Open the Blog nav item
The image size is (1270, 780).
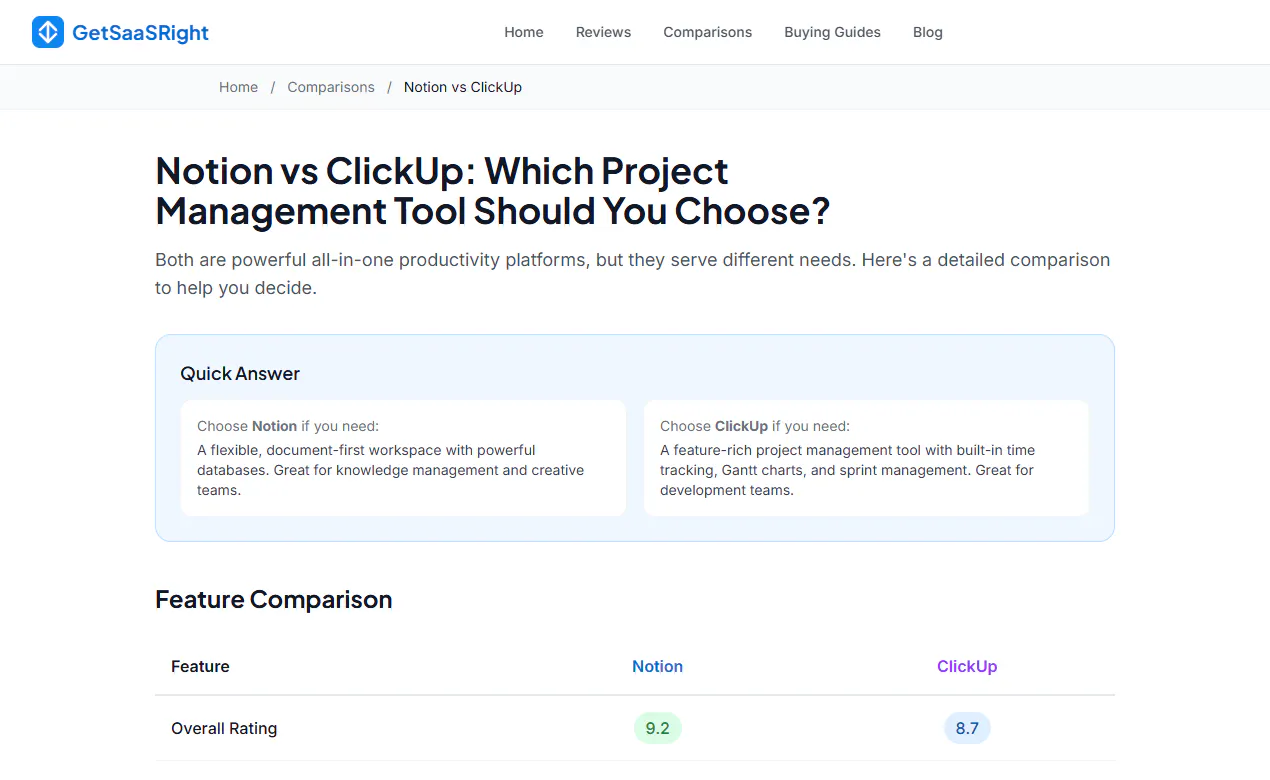point(928,32)
